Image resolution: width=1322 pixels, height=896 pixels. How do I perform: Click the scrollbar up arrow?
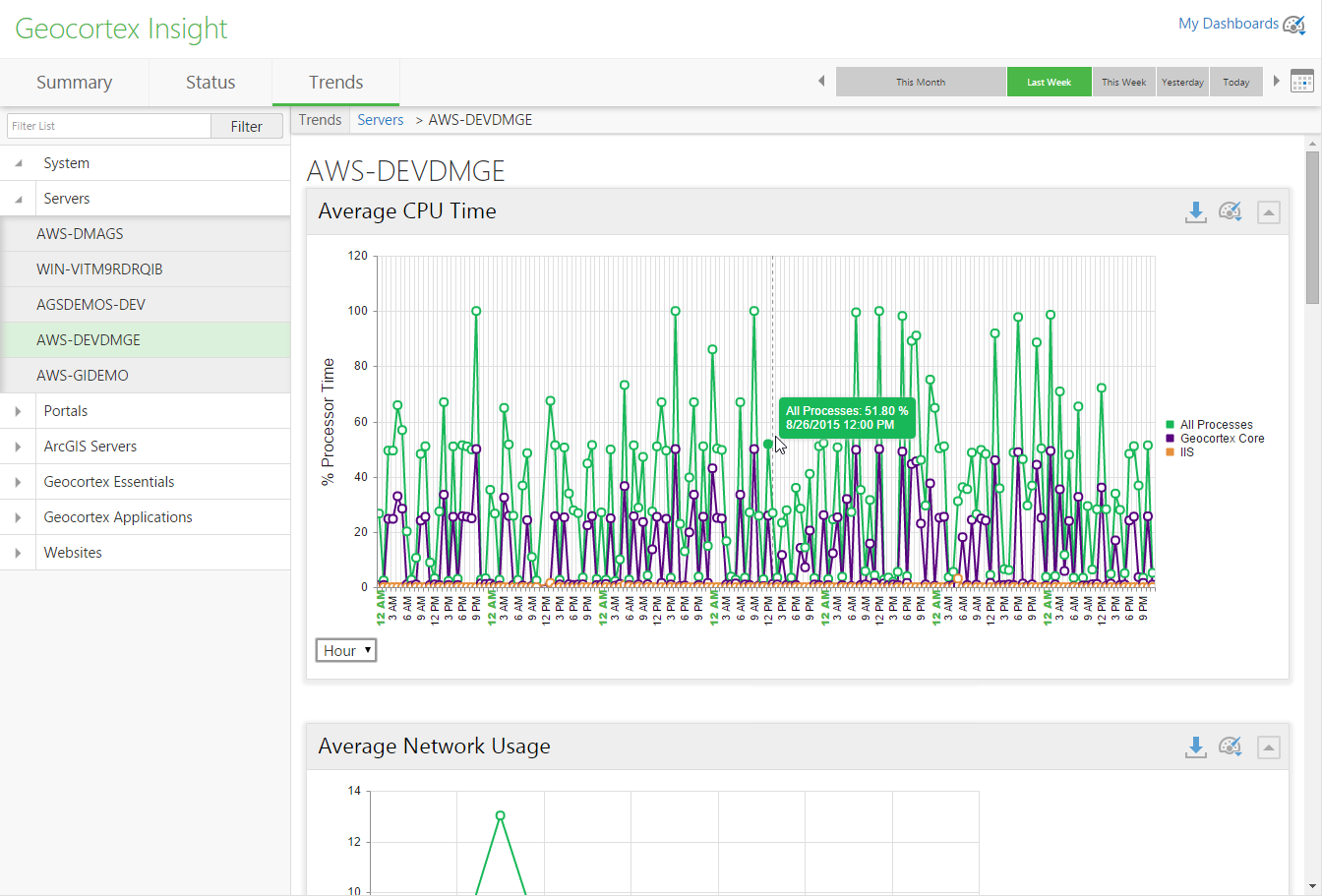tap(1312, 144)
